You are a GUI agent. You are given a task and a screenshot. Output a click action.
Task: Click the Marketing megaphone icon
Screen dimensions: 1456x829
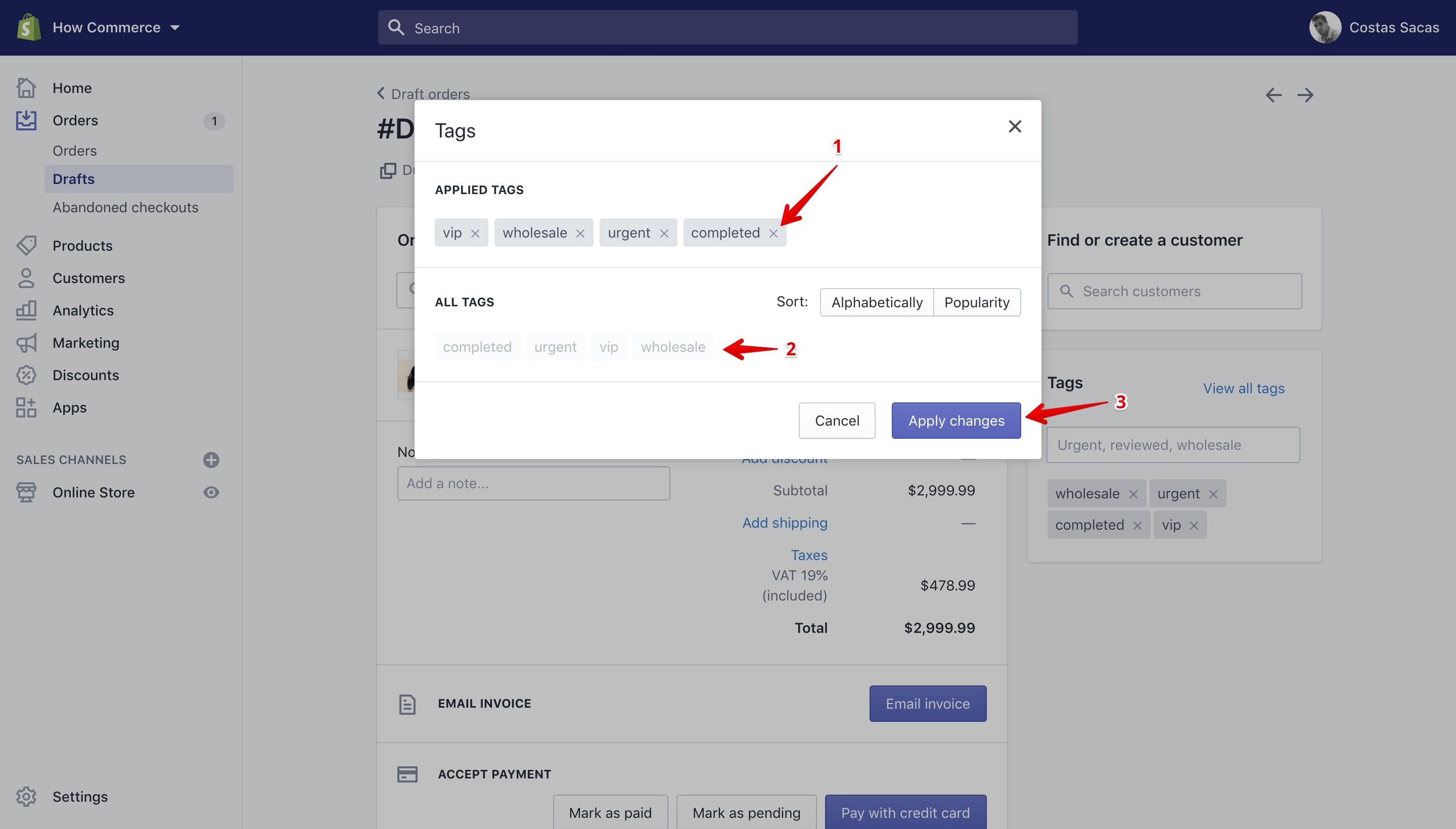point(26,343)
